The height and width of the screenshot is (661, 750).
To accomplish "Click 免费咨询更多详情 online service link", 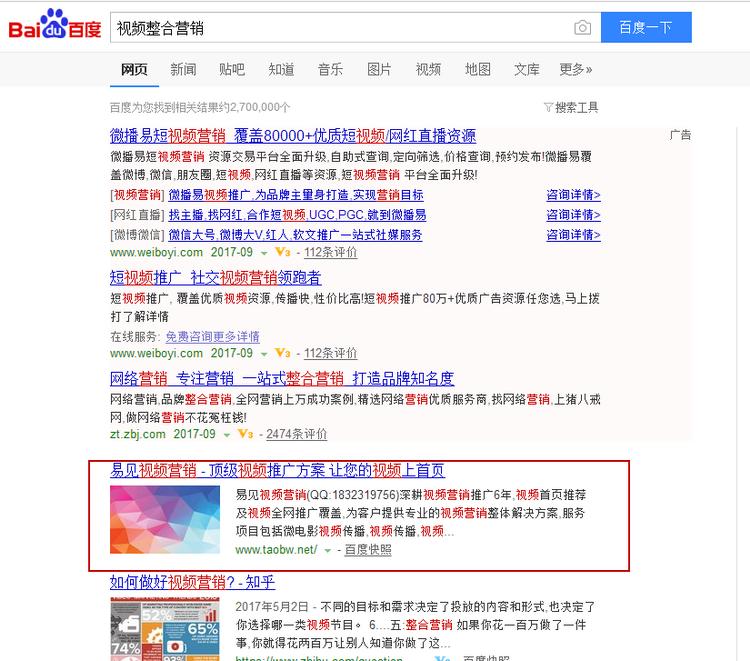I will click(212, 337).
